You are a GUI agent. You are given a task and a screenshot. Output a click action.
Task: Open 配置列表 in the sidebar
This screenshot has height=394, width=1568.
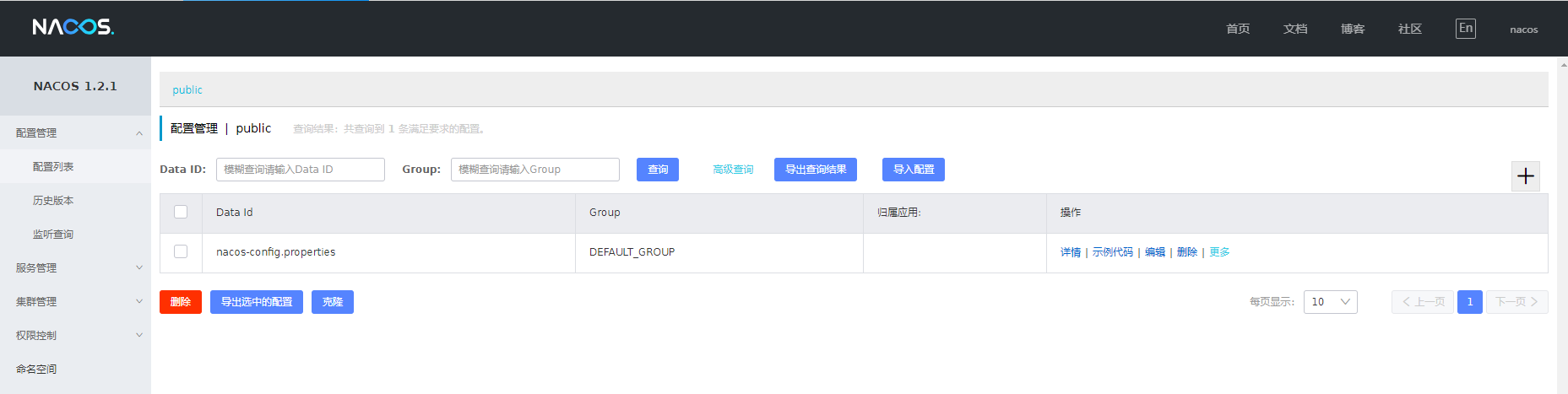pos(75,166)
